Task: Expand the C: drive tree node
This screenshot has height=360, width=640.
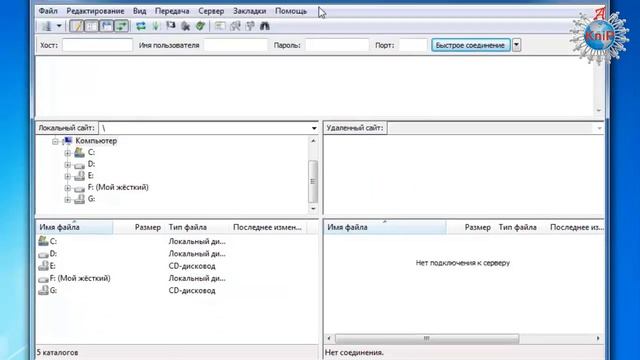Action: pos(68,153)
